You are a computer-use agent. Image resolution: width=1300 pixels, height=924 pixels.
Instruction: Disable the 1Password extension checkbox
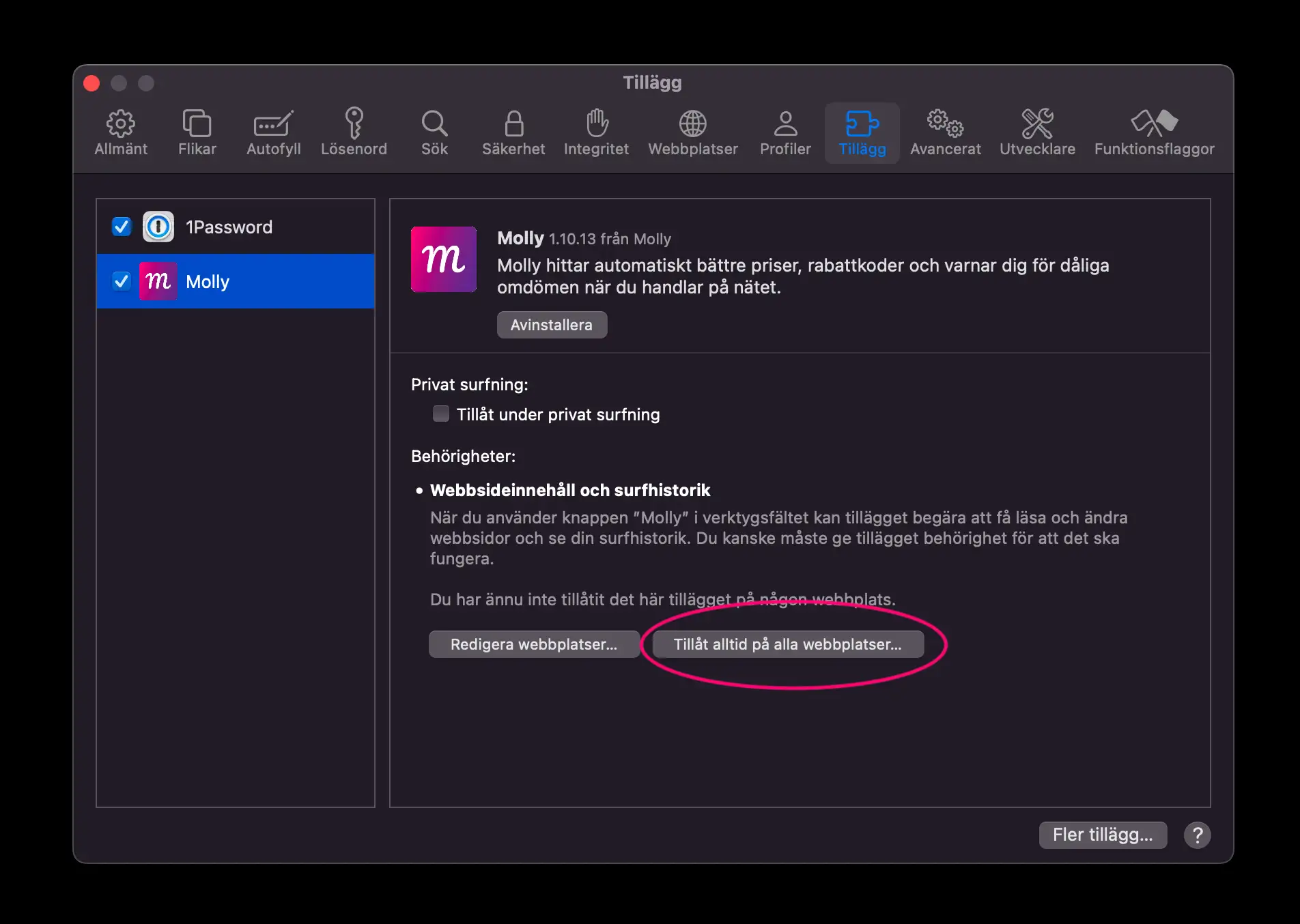122,227
